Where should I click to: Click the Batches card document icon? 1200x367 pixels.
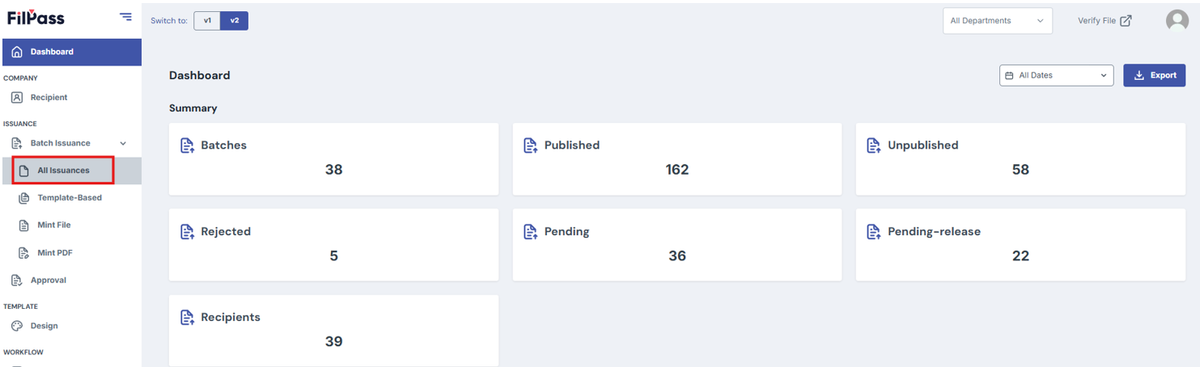point(187,145)
